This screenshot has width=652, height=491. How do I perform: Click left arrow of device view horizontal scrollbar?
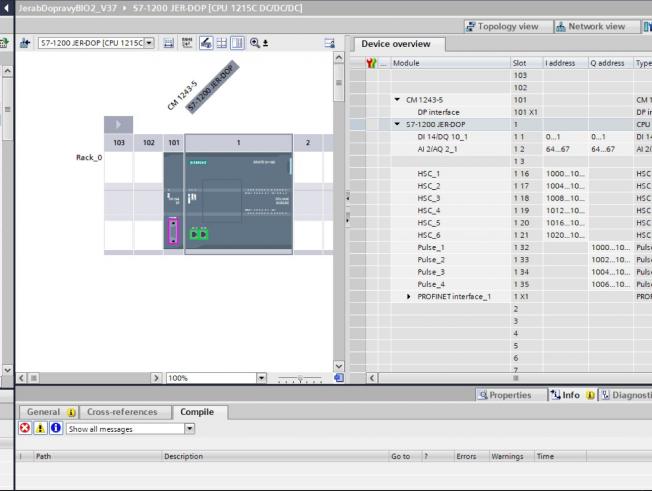[x=21, y=378]
